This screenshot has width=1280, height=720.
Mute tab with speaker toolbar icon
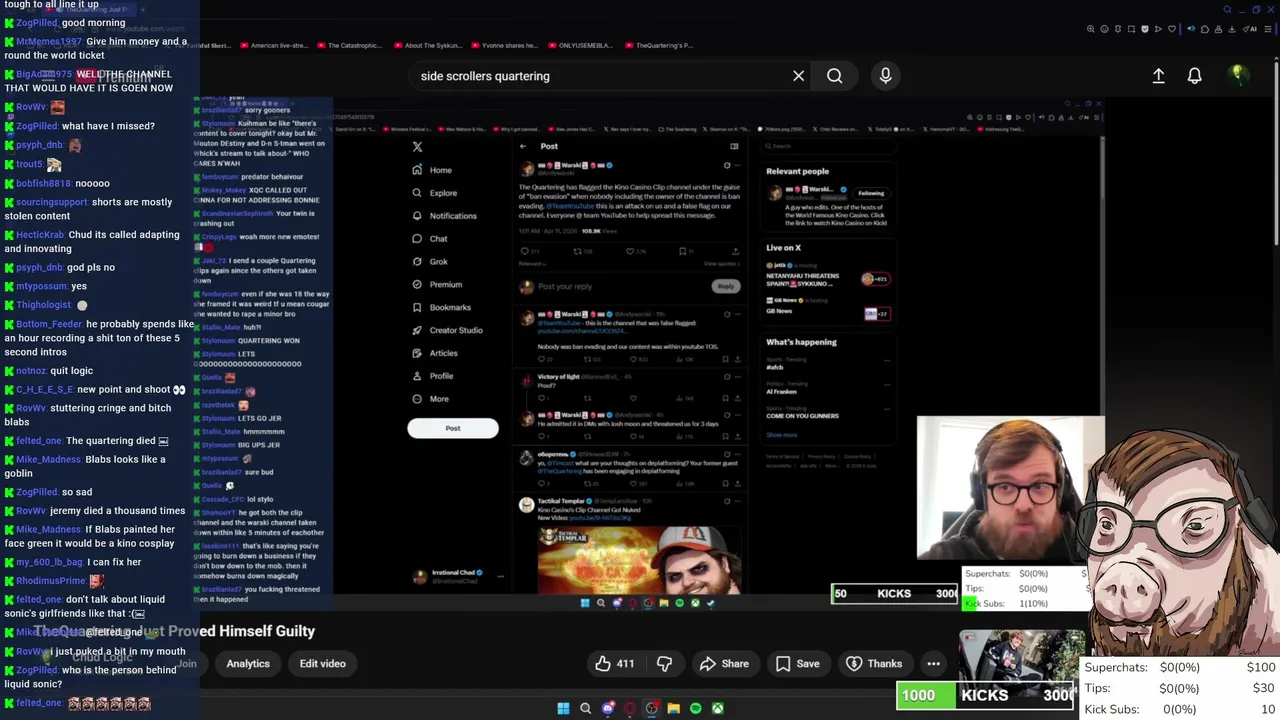1191,29
